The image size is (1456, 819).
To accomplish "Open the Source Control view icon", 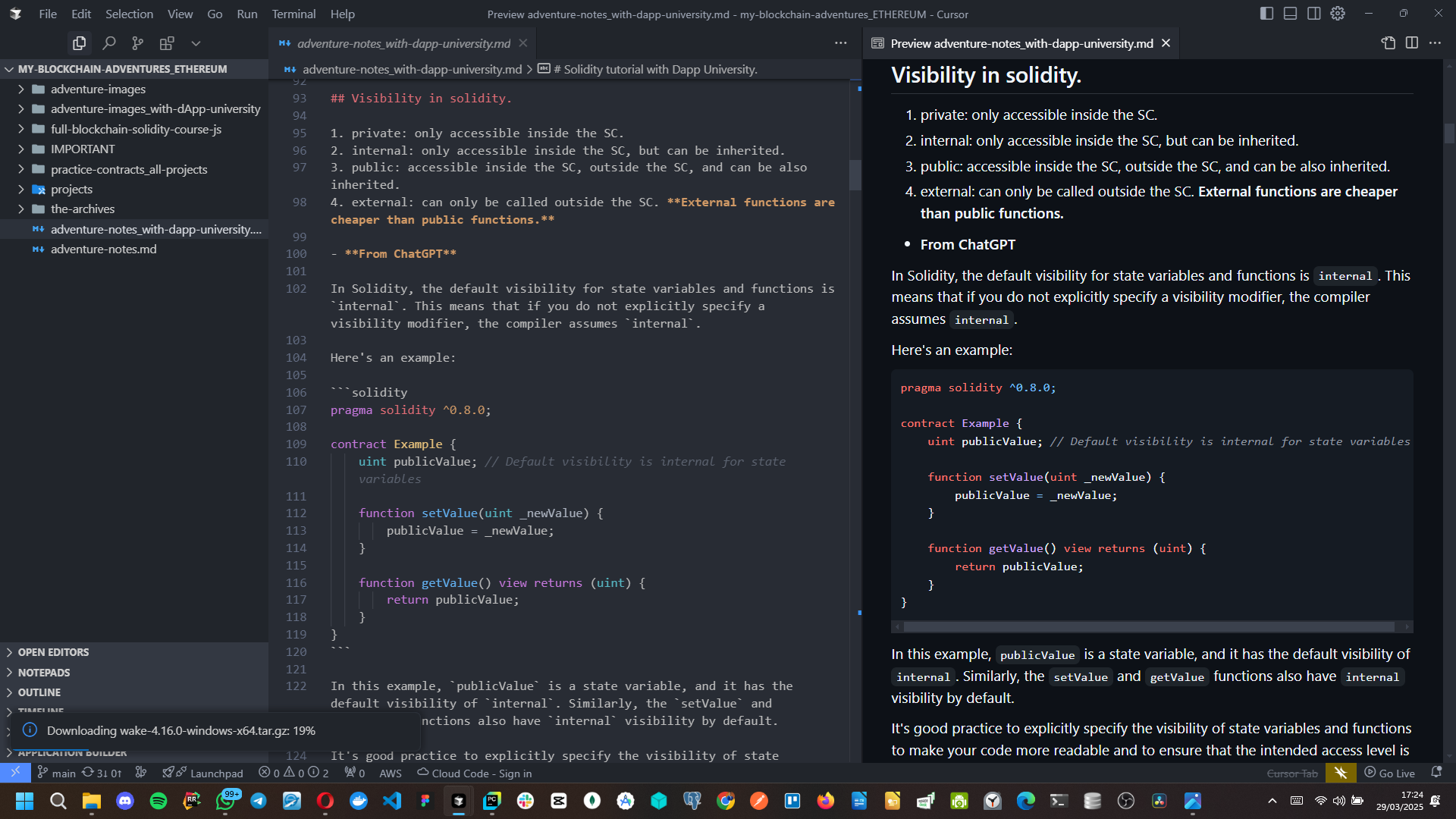I will pyautogui.click(x=137, y=43).
